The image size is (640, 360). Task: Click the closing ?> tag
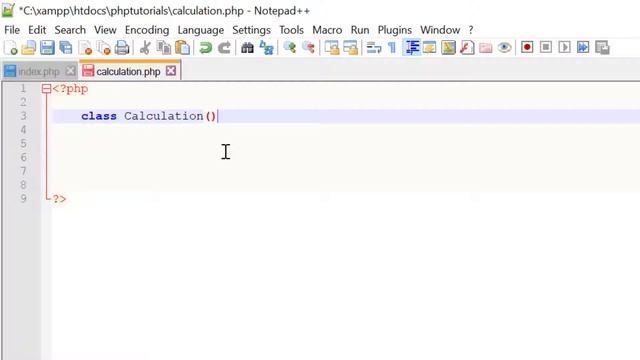pos(60,199)
